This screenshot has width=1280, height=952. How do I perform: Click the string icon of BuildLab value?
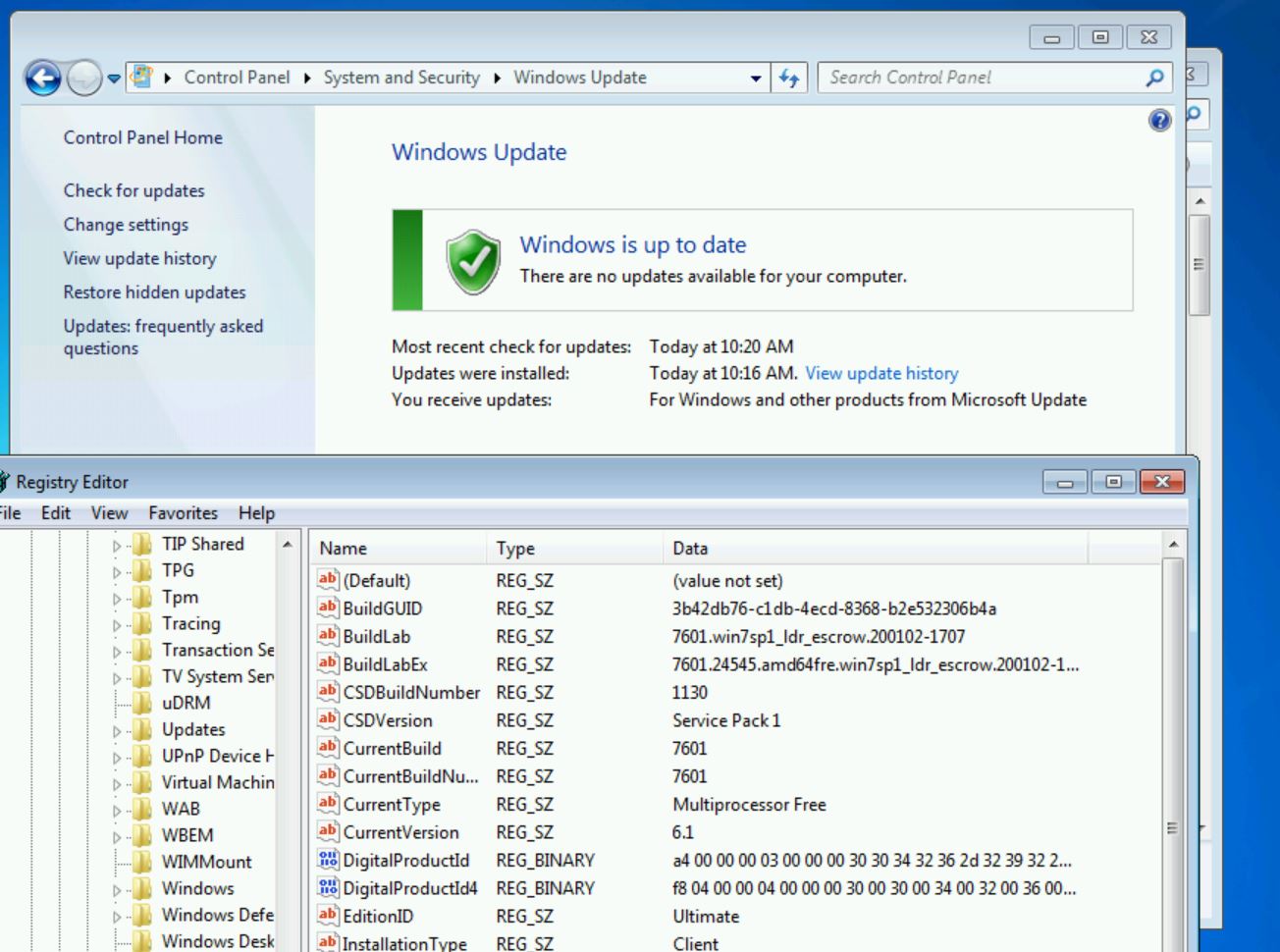pos(328,636)
